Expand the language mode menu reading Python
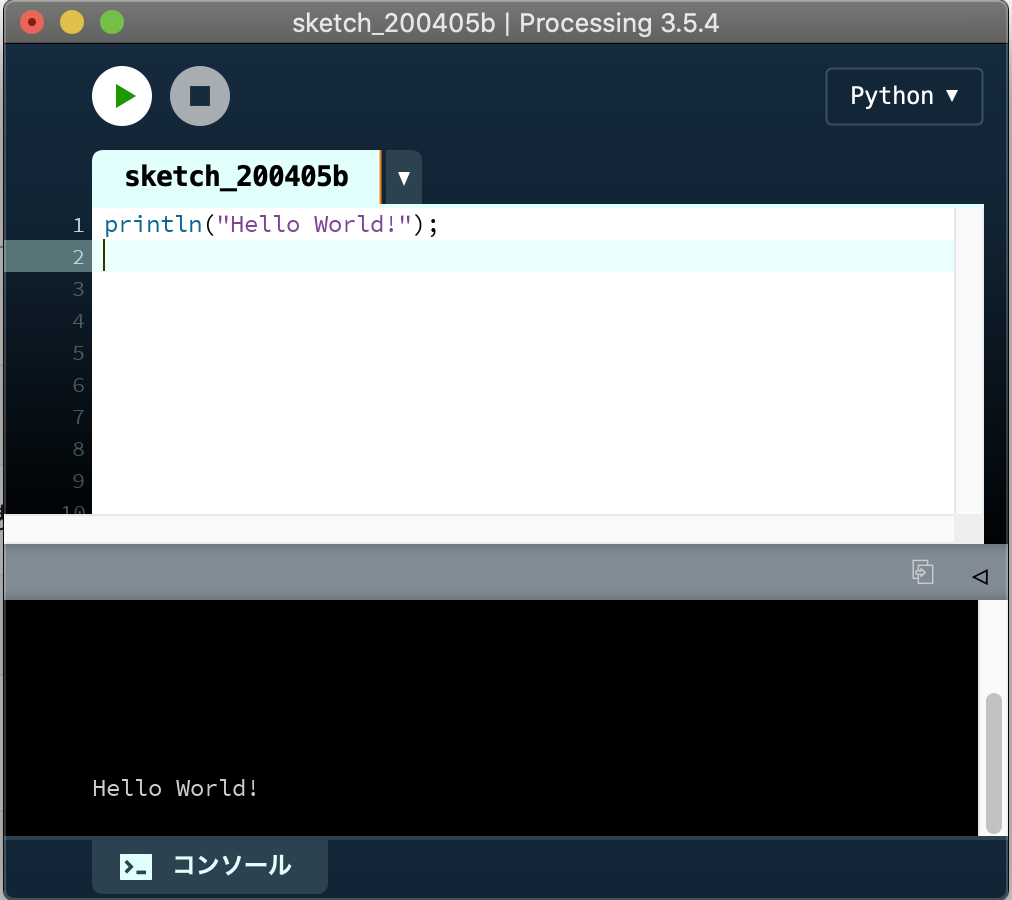 pyautogui.click(x=903, y=96)
